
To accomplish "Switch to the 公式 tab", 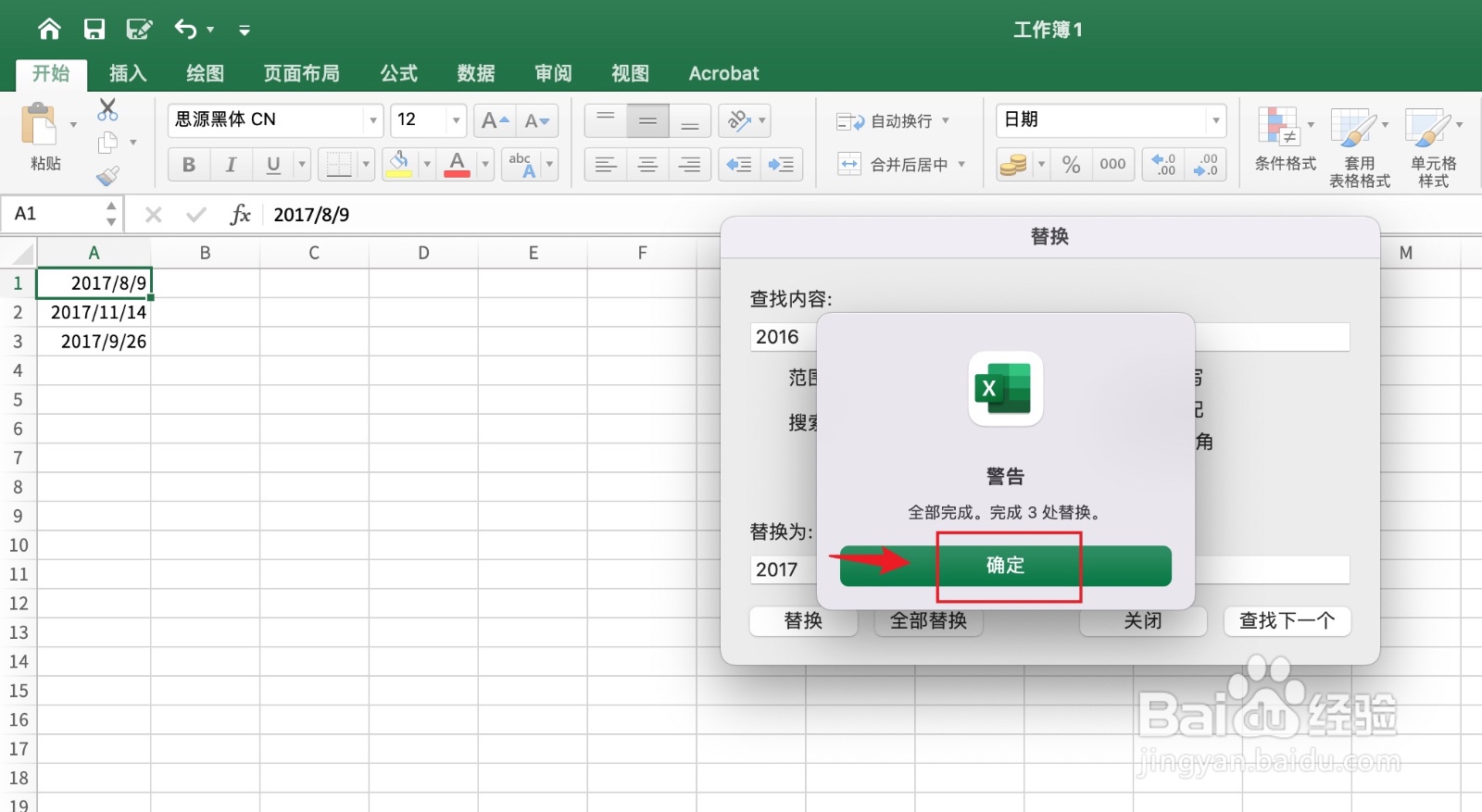I will point(399,73).
